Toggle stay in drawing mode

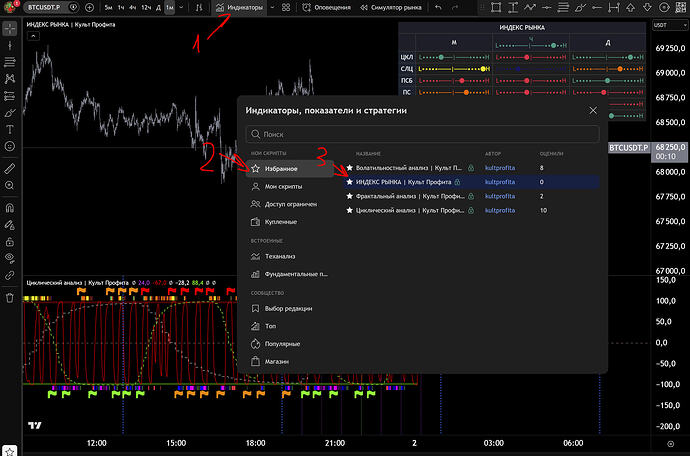pos(10,225)
